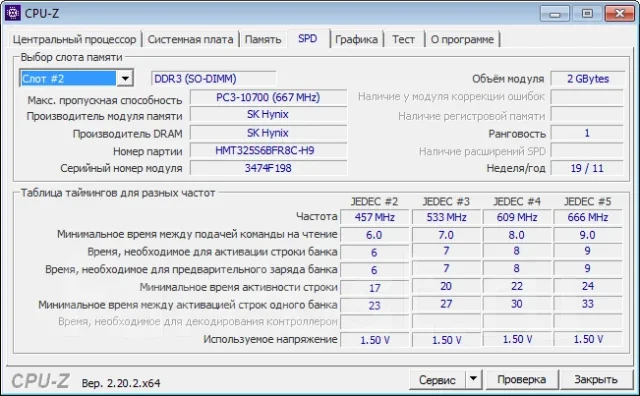Image resolution: width=640 pixels, height=396 pixels.
Task: Click the value 33 in bank cycle row
Action: tap(588, 304)
